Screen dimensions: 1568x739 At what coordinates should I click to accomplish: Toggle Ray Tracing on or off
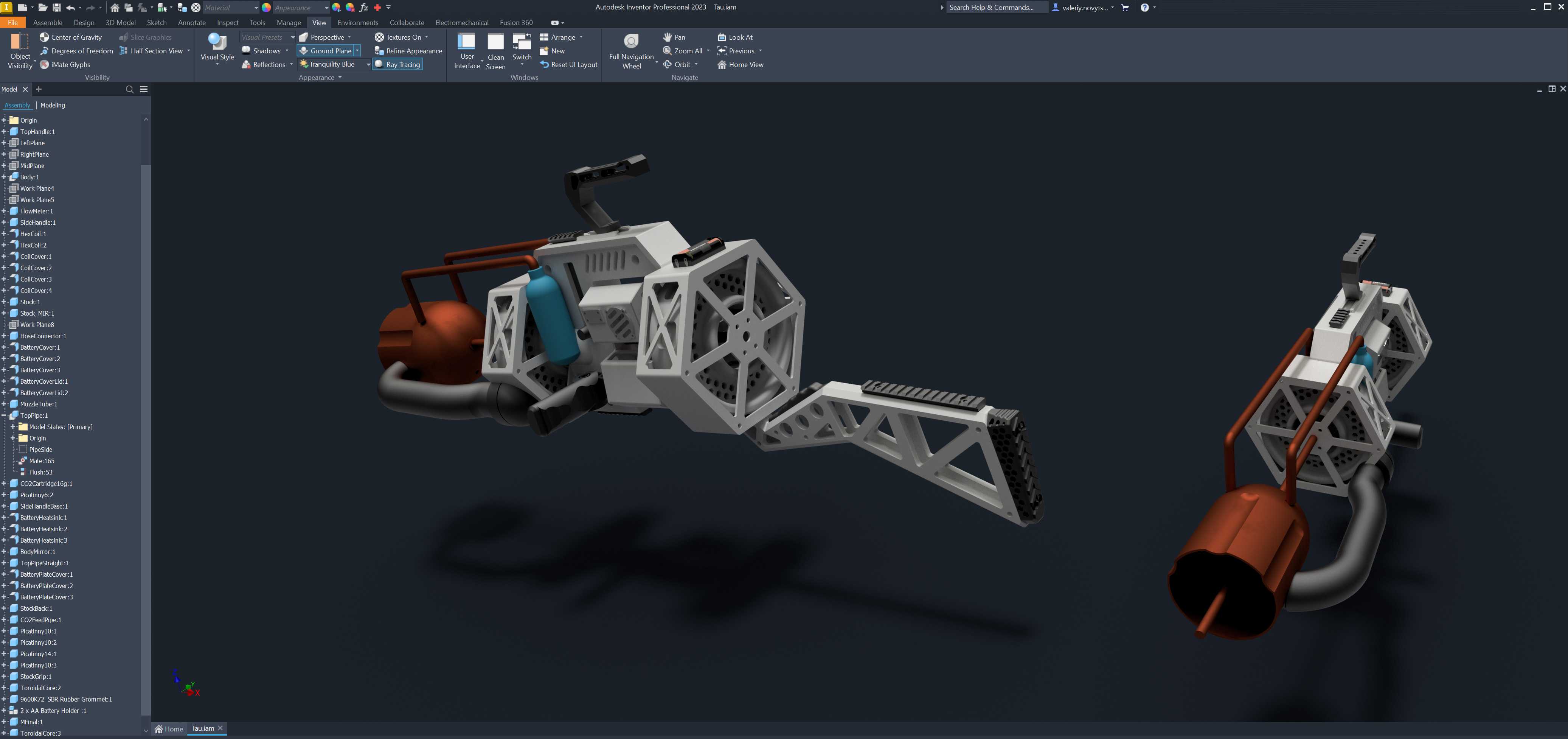(397, 65)
